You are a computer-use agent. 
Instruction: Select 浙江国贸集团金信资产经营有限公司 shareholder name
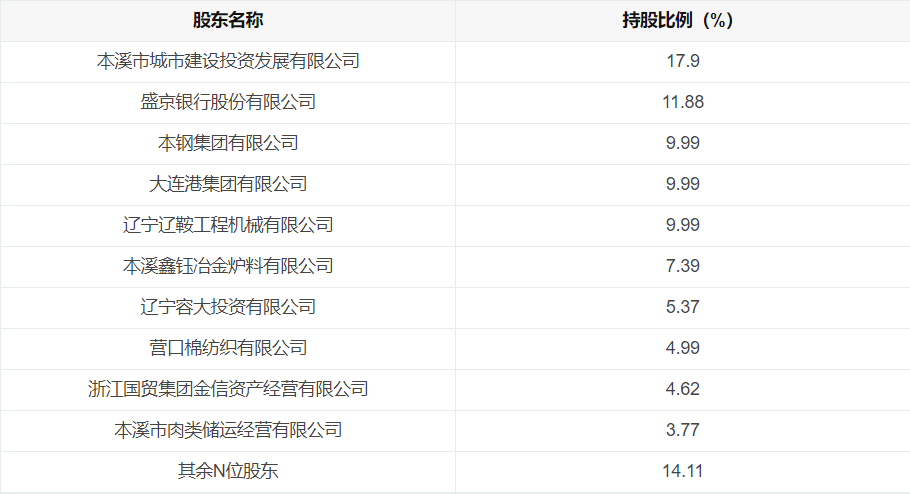coord(228,389)
